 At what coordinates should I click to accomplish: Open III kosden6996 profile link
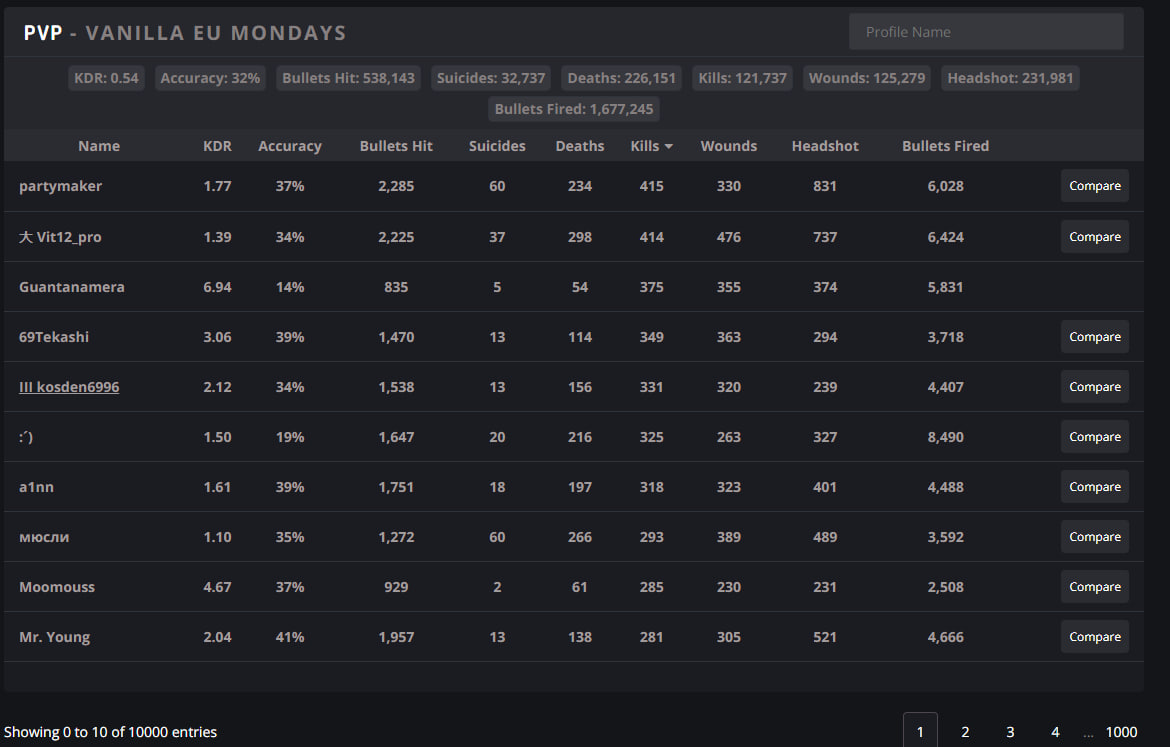click(x=69, y=387)
